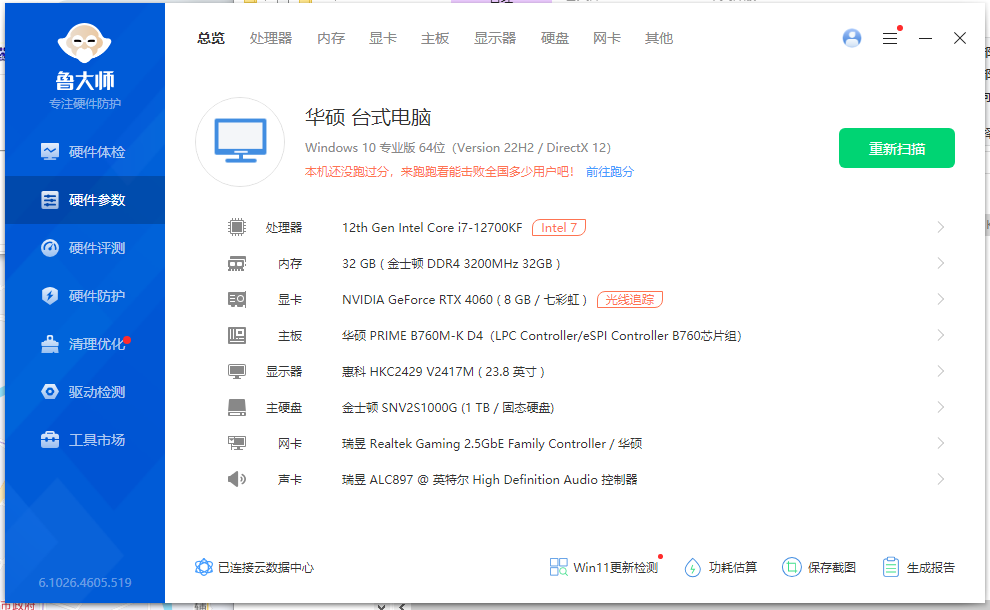Expand the 处理器 row chevron
This screenshot has height=610, width=990.
click(x=941, y=227)
